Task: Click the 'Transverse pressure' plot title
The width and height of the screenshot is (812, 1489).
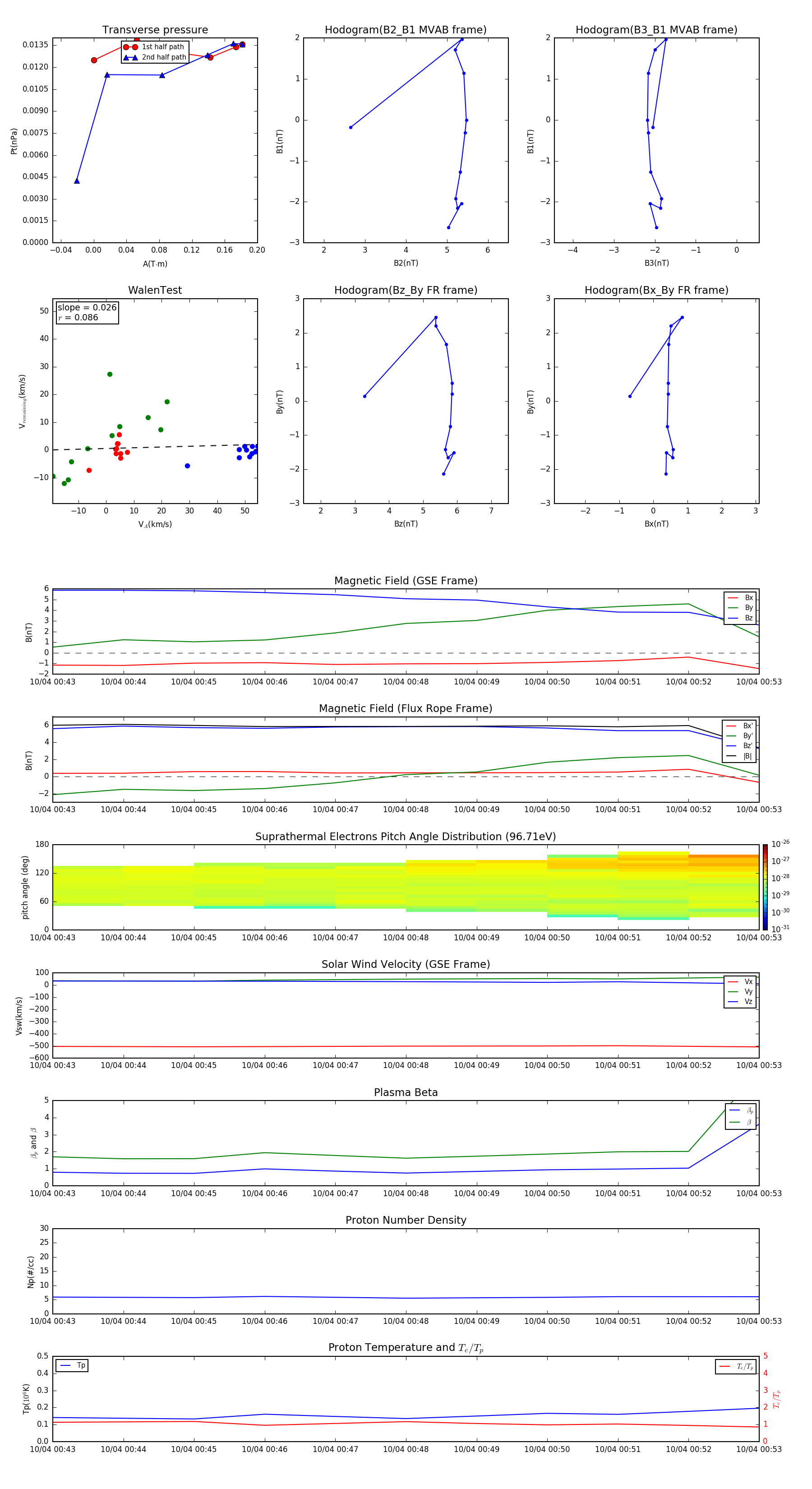Action: 155,29
